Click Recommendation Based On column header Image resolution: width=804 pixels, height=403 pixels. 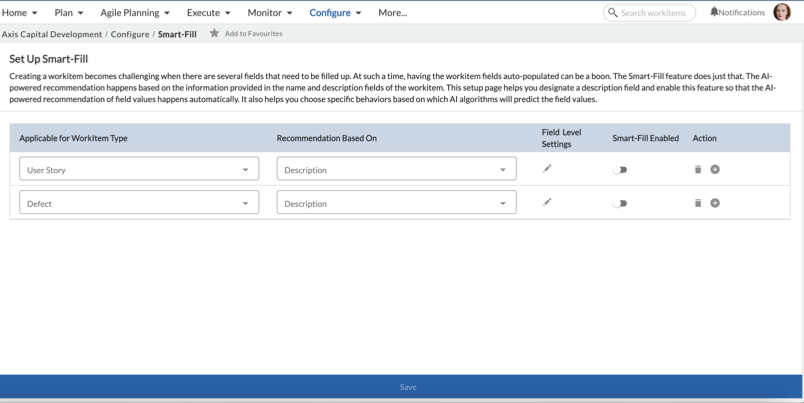[327, 138]
